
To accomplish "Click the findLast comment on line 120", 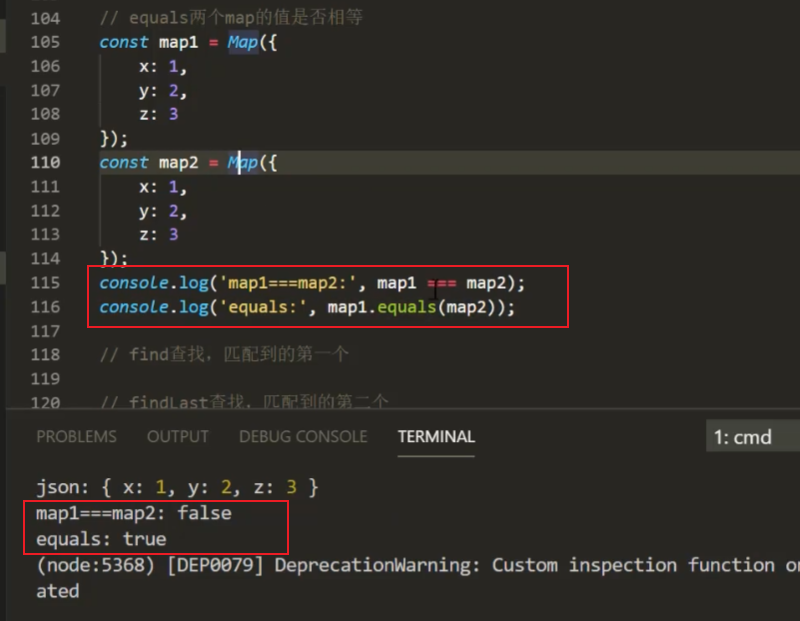I will (x=244, y=402).
